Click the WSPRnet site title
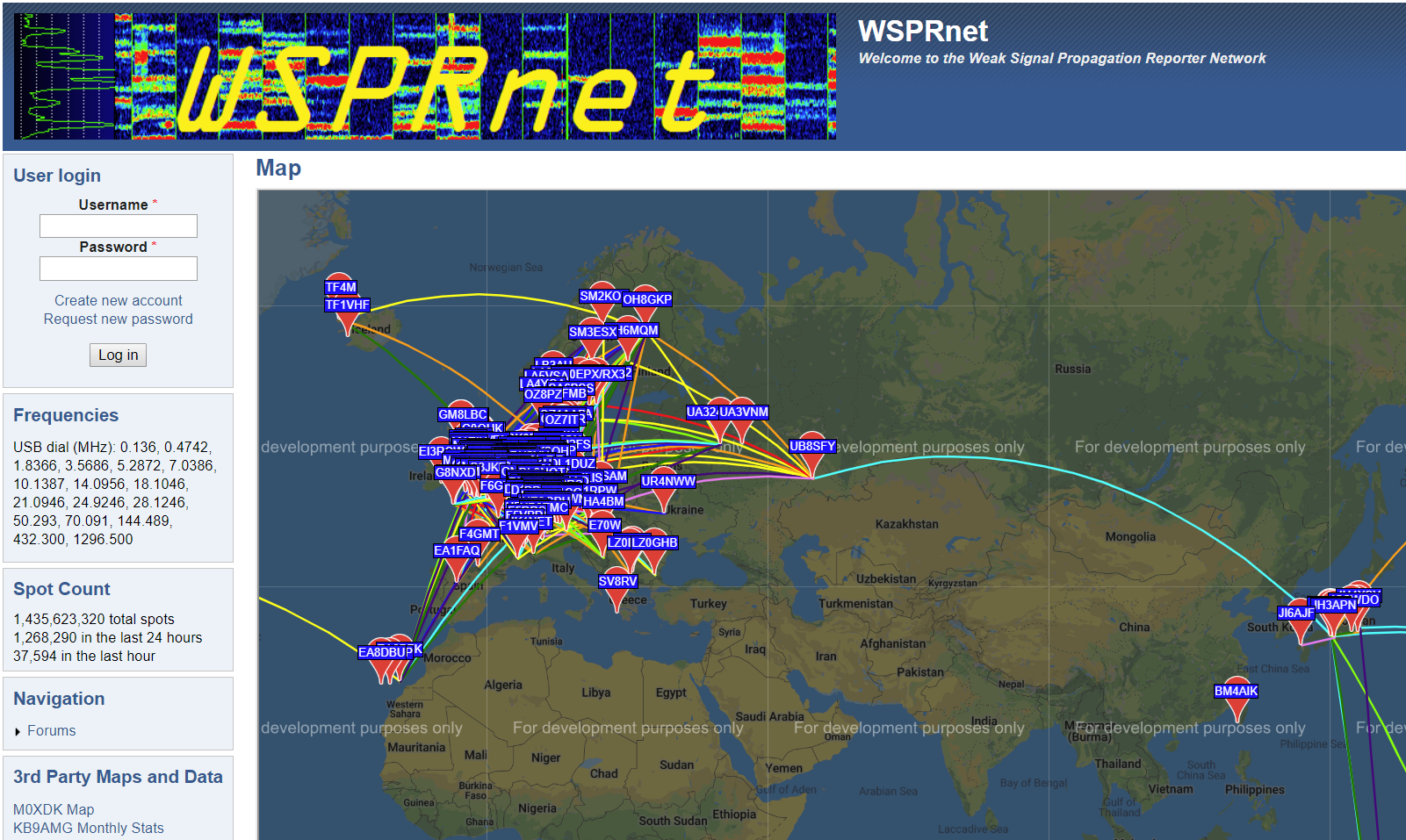The height and width of the screenshot is (840, 1406). 923,31
